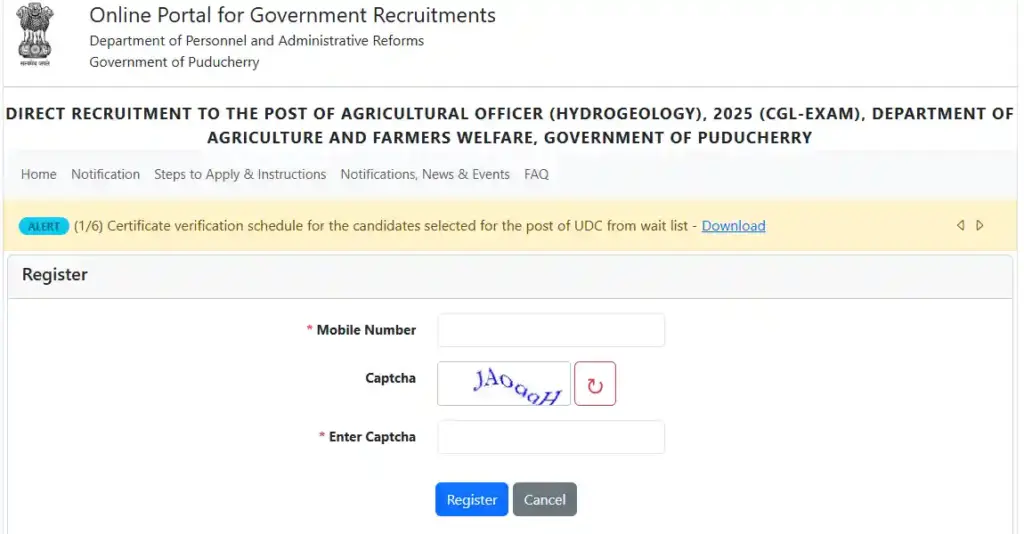Viewport: 1024px width, 534px height.
Task: Open the Home menu item
Action: pyautogui.click(x=39, y=174)
